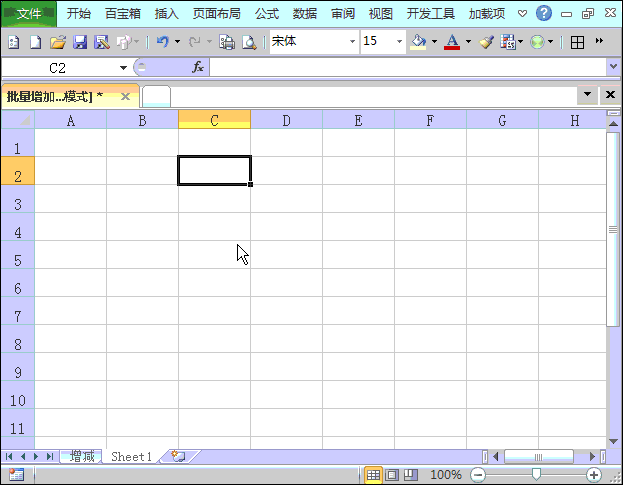This screenshot has width=623, height=485.
Task: Jump to last sheet navigation arrow
Action: click(x=50, y=456)
